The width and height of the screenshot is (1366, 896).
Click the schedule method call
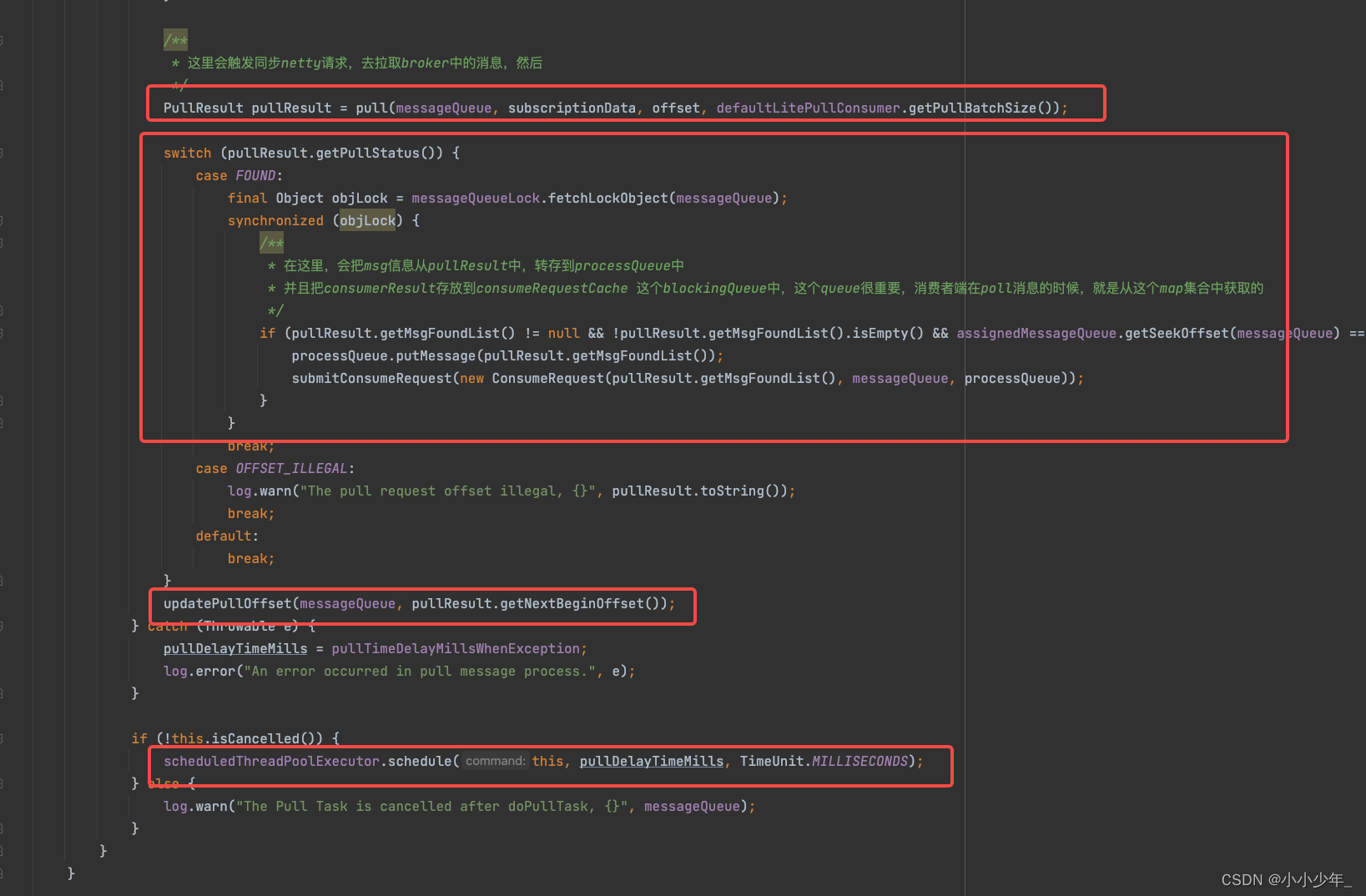pos(420,761)
